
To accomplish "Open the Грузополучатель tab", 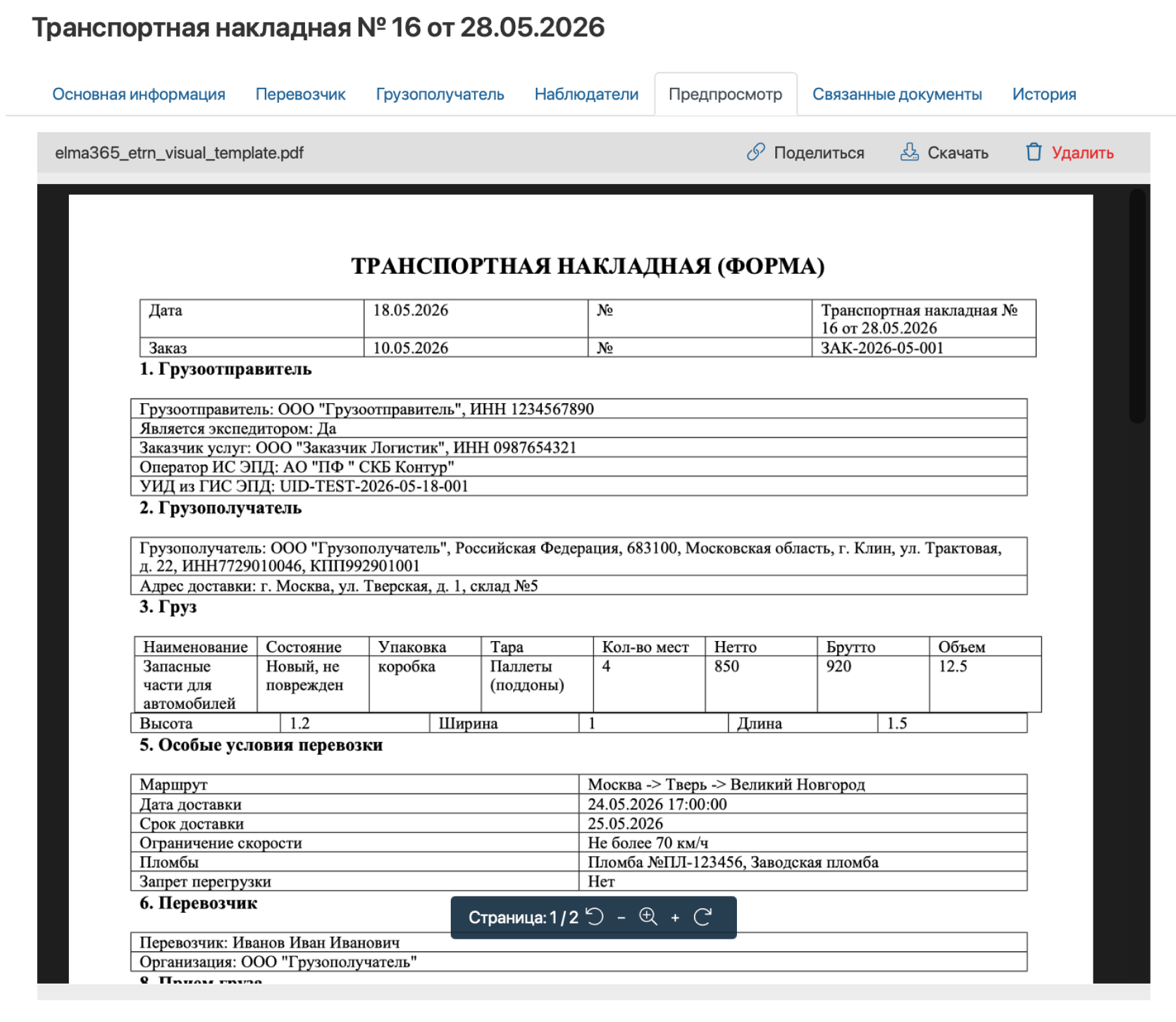I will (x=440, y=94).
